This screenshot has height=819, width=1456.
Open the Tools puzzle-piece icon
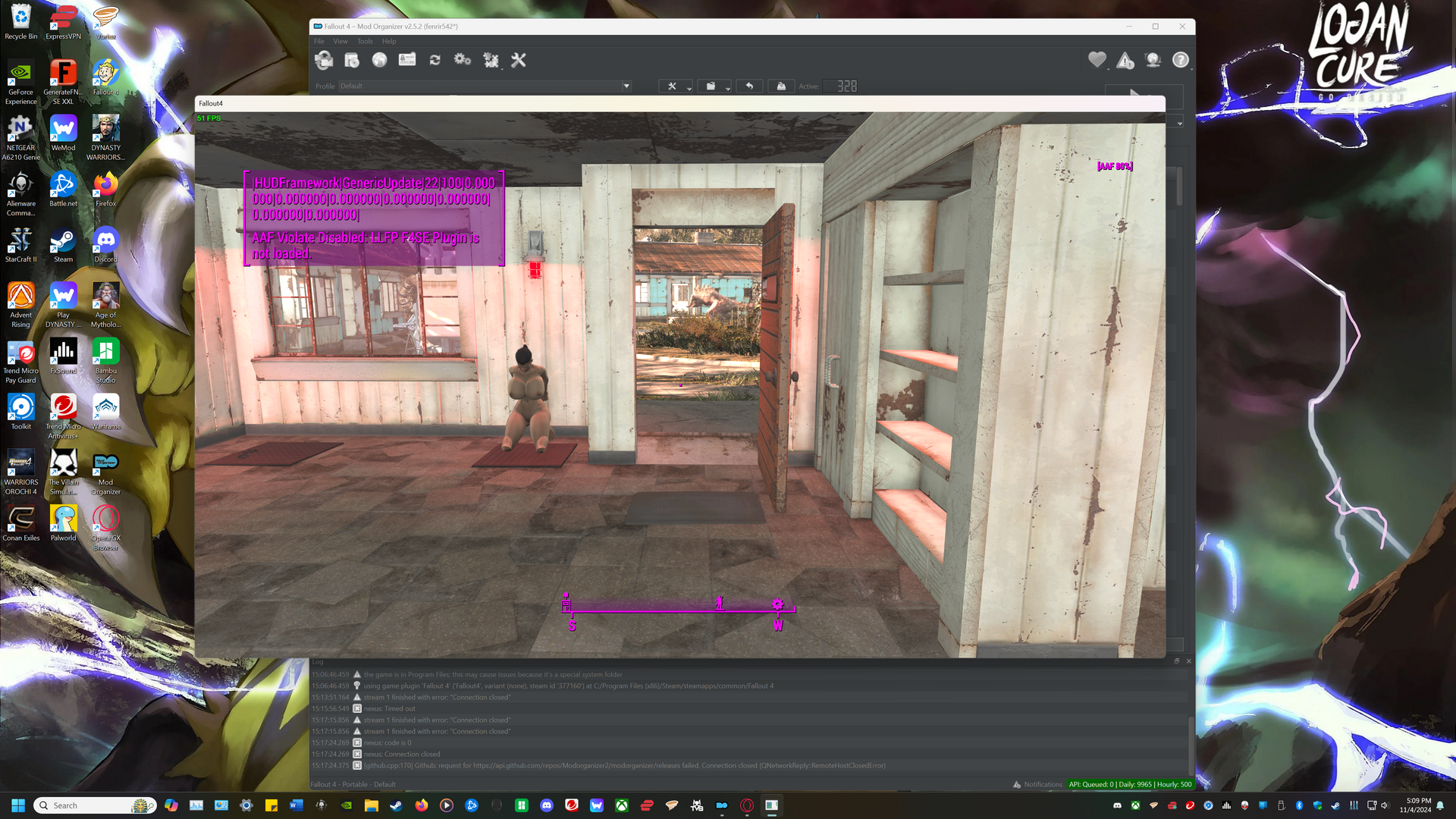tap(491, 60)
